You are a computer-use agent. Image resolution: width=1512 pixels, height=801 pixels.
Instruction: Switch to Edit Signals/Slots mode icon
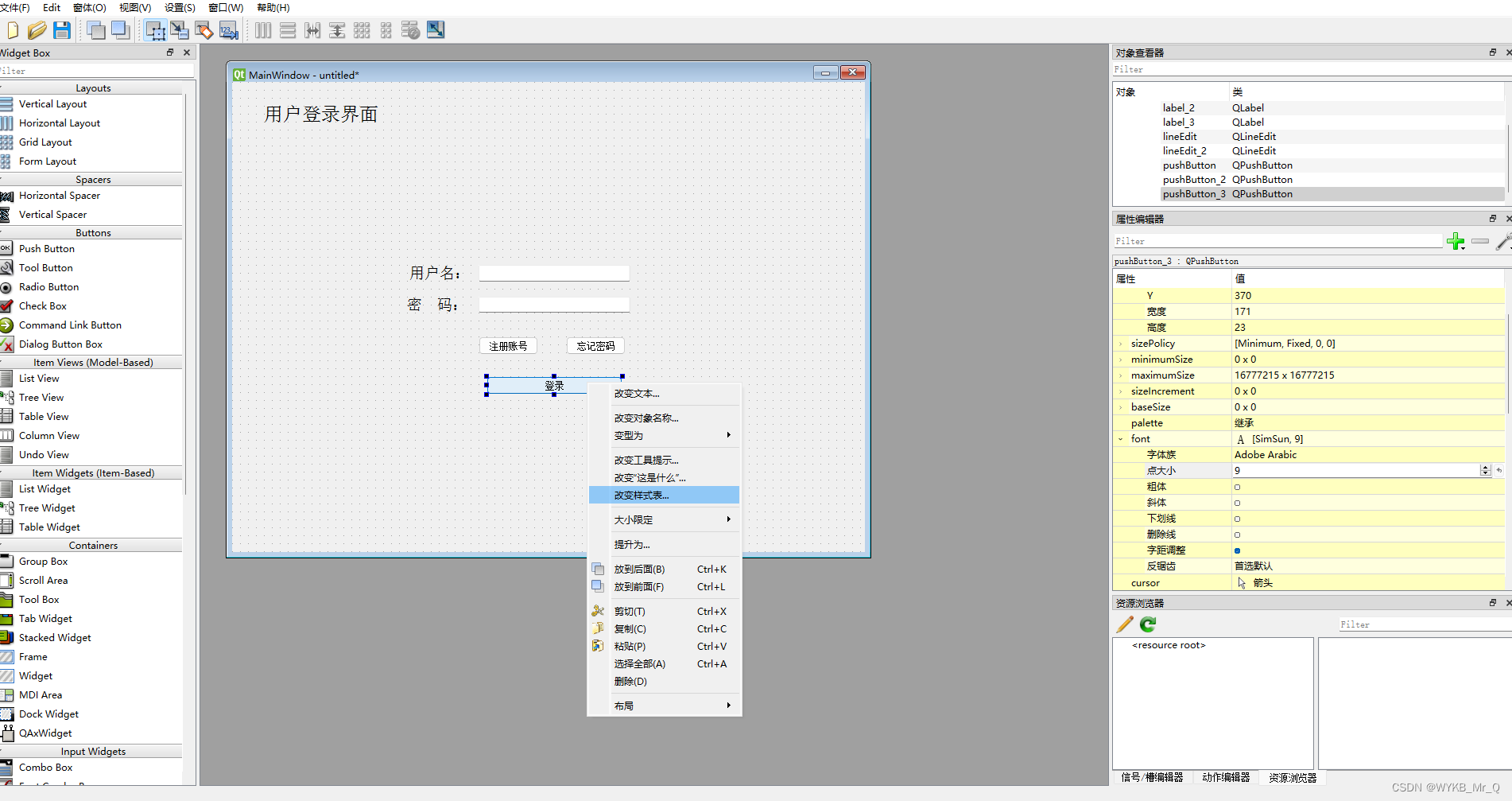(x=180, y=30)
